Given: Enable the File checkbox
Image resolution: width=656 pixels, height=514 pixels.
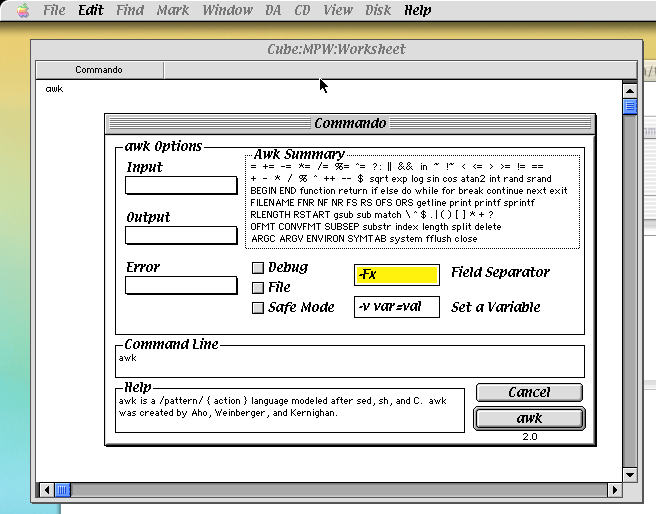Looking at the screenshot, I should [x=258, y=288].
